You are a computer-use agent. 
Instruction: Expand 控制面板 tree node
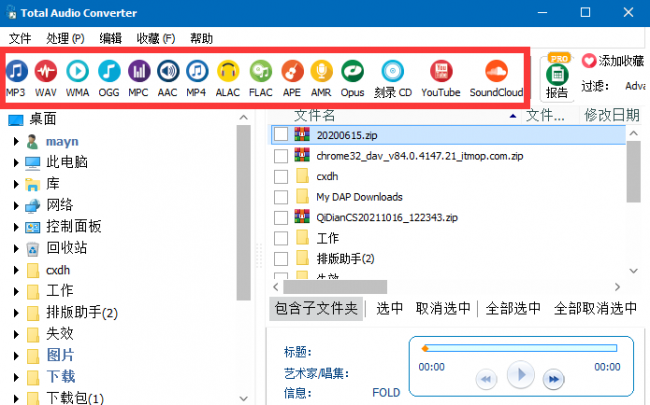pos(16,227)
